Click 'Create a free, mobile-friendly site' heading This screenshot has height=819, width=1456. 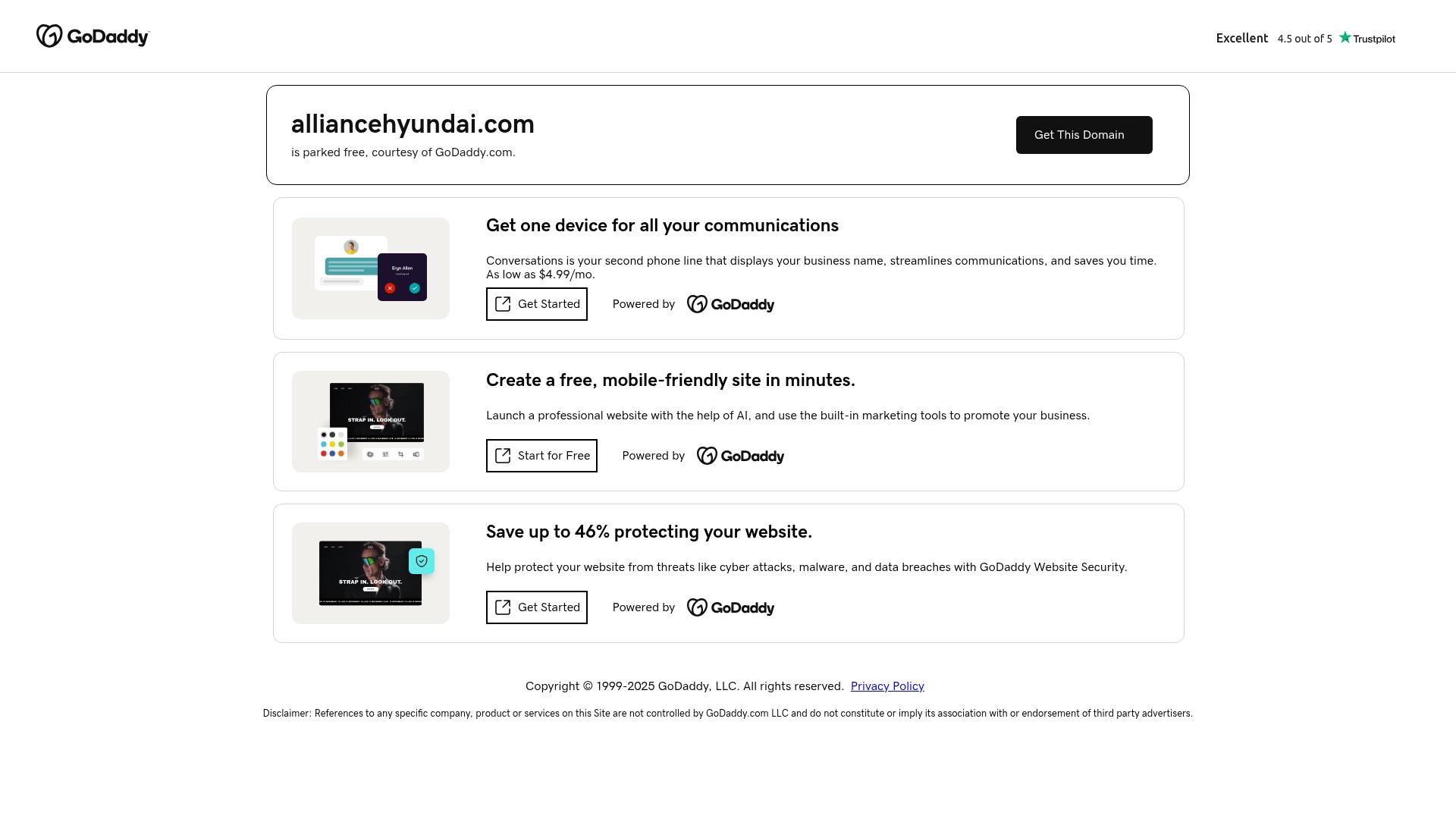[670, 380]
